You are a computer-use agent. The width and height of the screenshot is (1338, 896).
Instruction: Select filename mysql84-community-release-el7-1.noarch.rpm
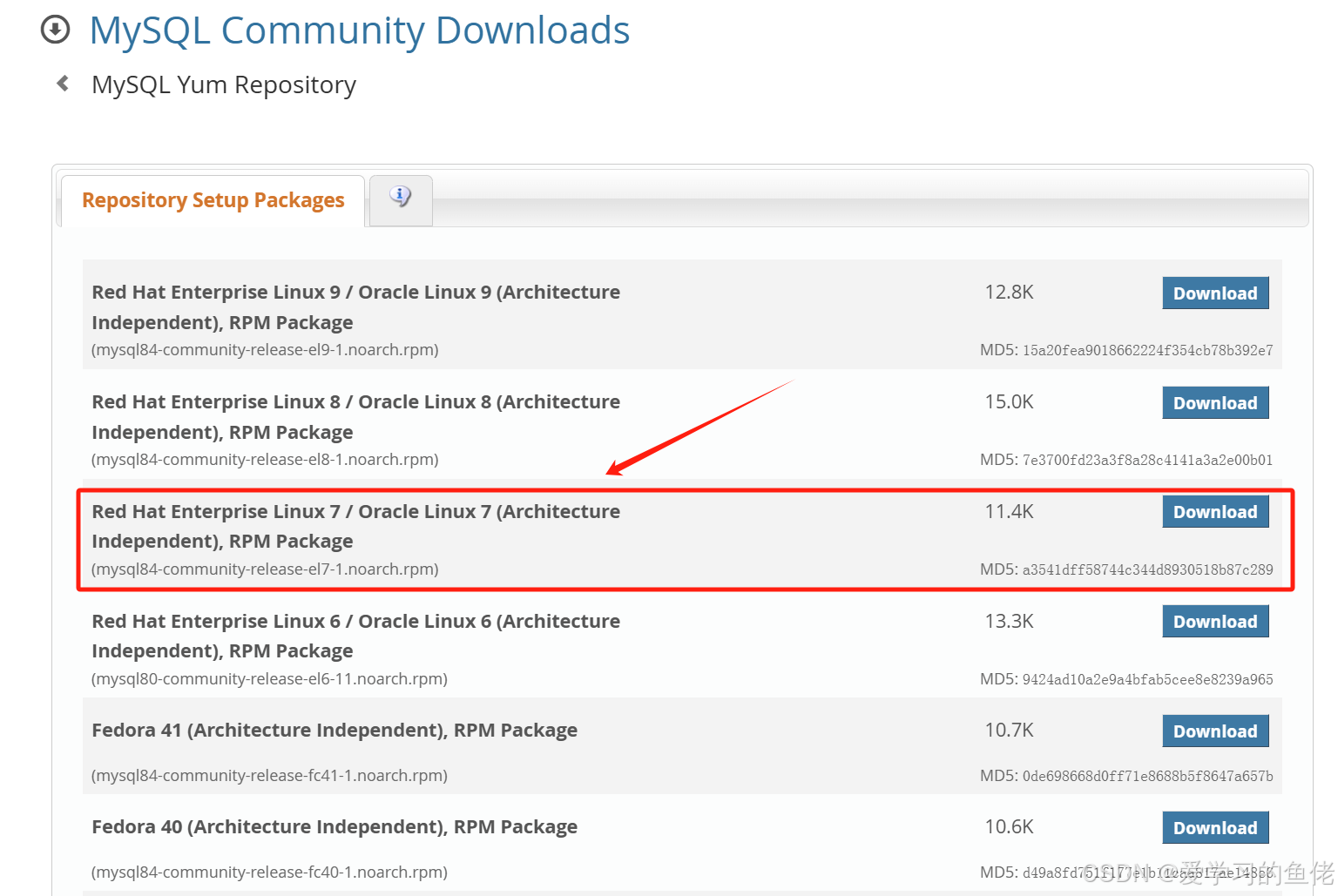click(265, 569)
